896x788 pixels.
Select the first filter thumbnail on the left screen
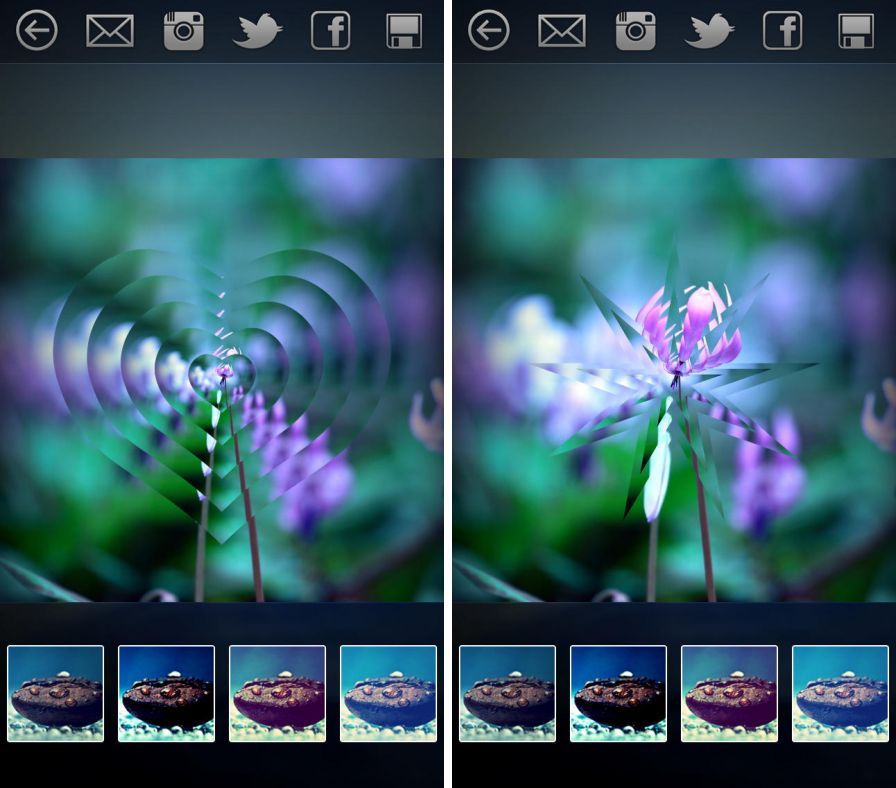click(x=56, y=693)
